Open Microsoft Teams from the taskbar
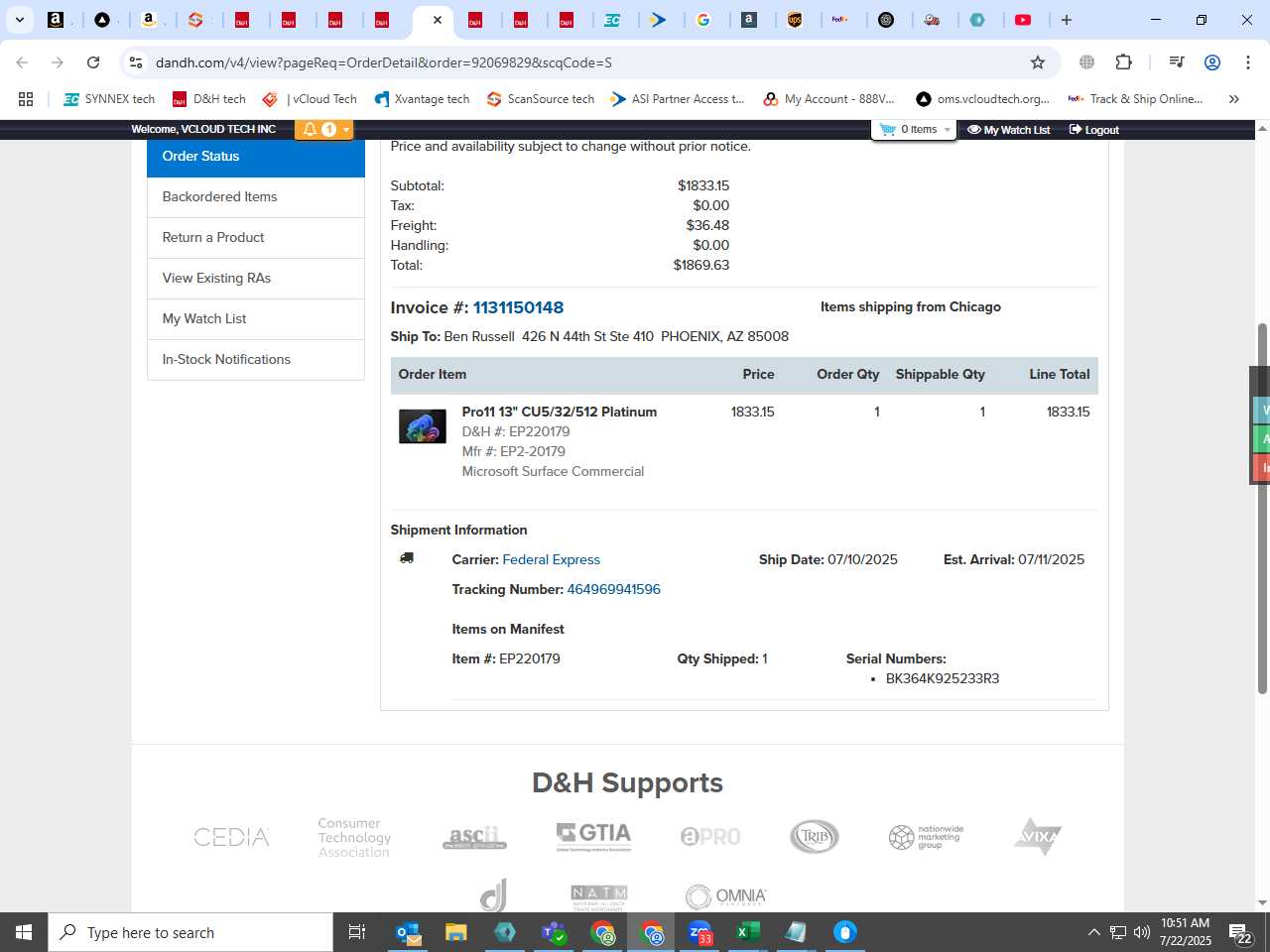1270x952 pixels. click(x=554, y=932)
